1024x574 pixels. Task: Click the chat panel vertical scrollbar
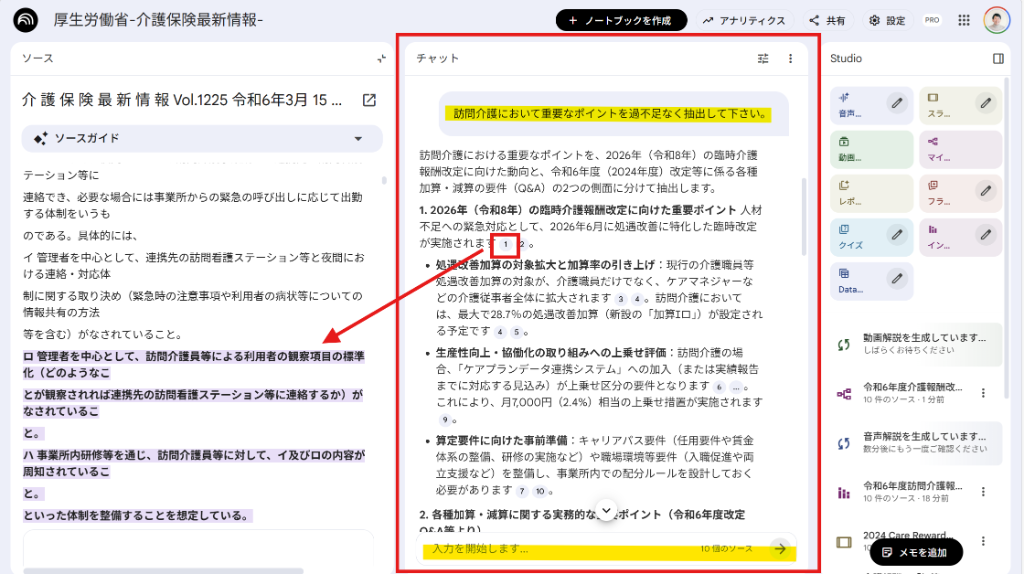coord(803,217)
